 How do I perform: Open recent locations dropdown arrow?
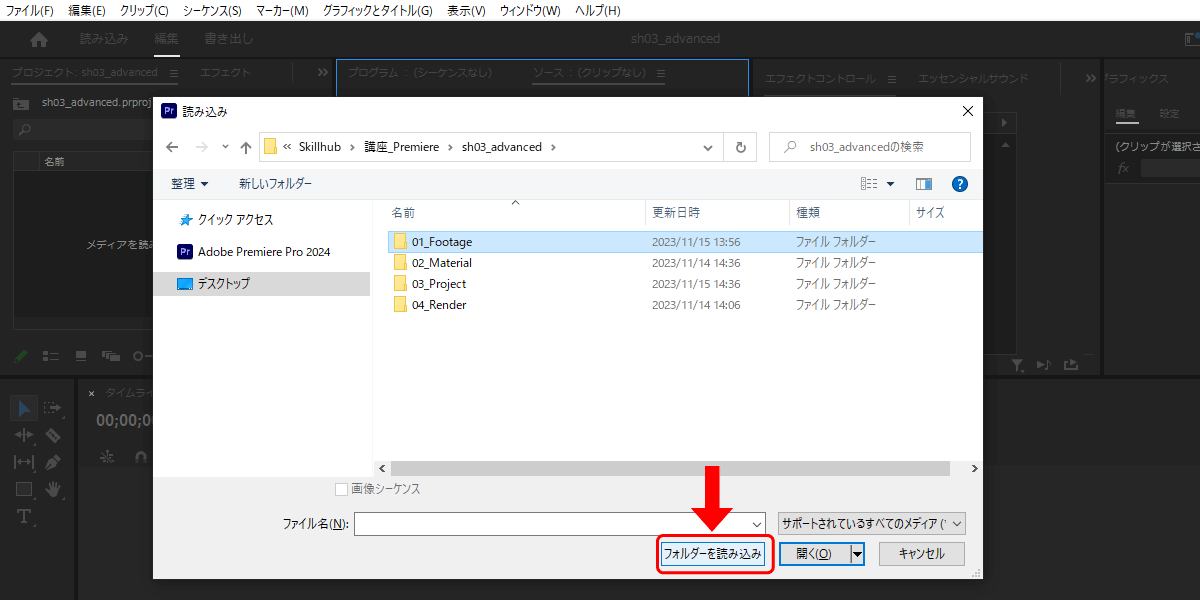[x=225, y=147]
